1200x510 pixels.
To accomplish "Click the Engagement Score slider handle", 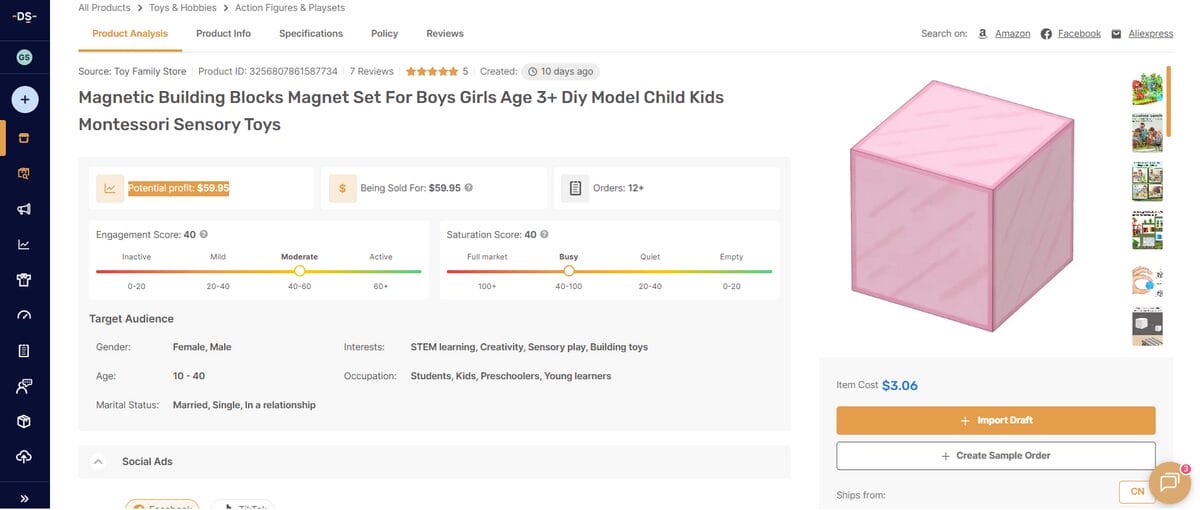I will tap(299, 271).
